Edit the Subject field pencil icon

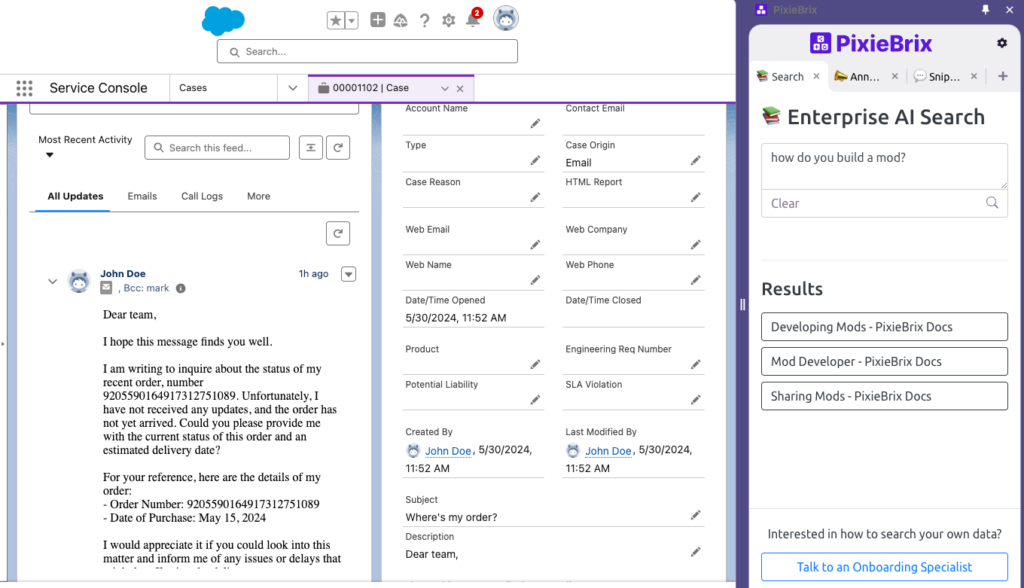click(696, 513)
